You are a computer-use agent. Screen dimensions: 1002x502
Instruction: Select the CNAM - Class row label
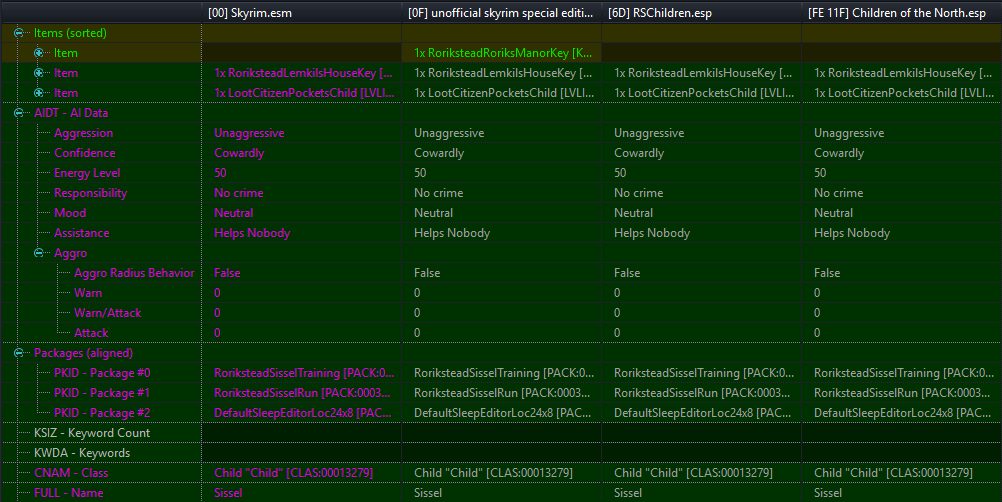pos(71,473)
